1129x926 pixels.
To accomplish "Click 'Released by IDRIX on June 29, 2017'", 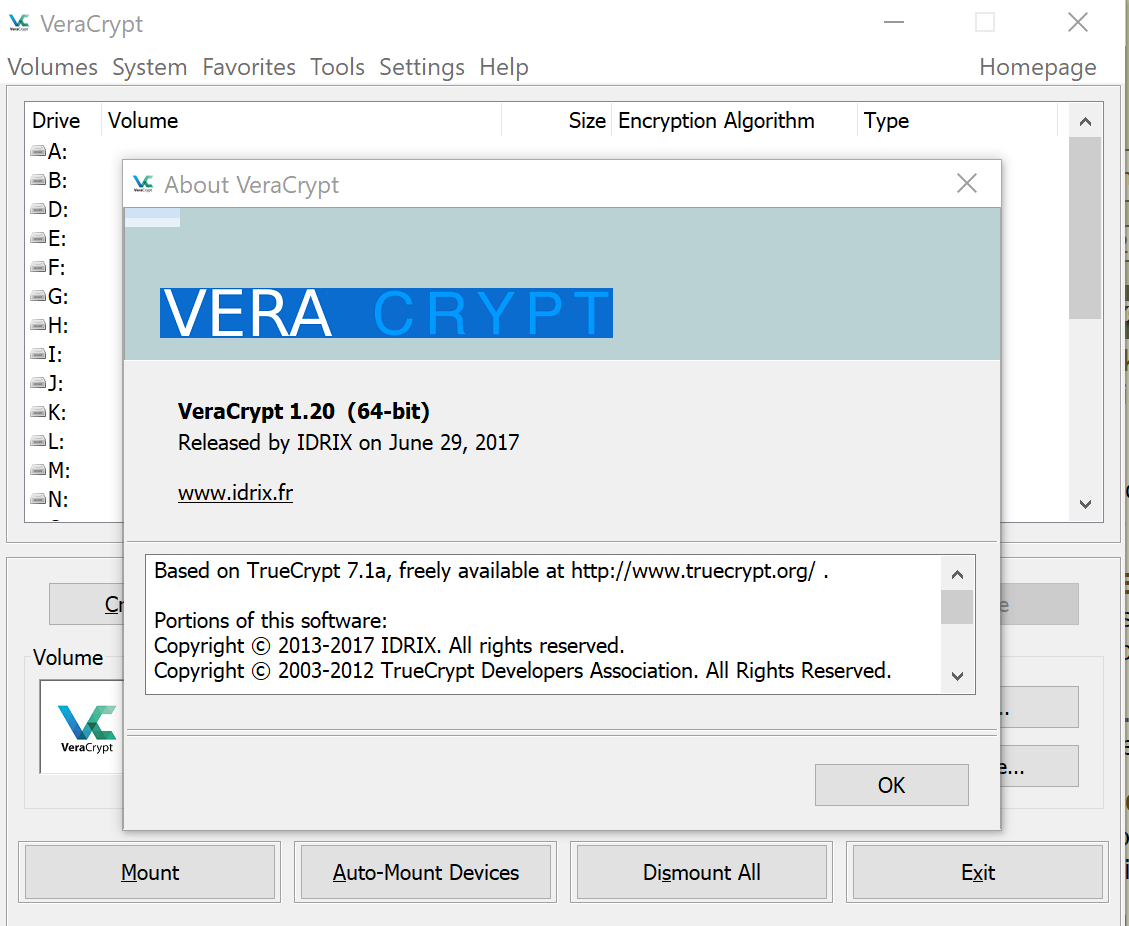I will pos(348,442).
